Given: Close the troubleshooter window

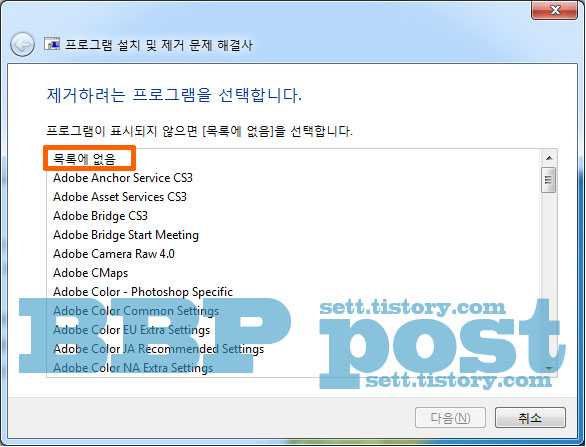Looking at the screenshot, I should (555, 10).
